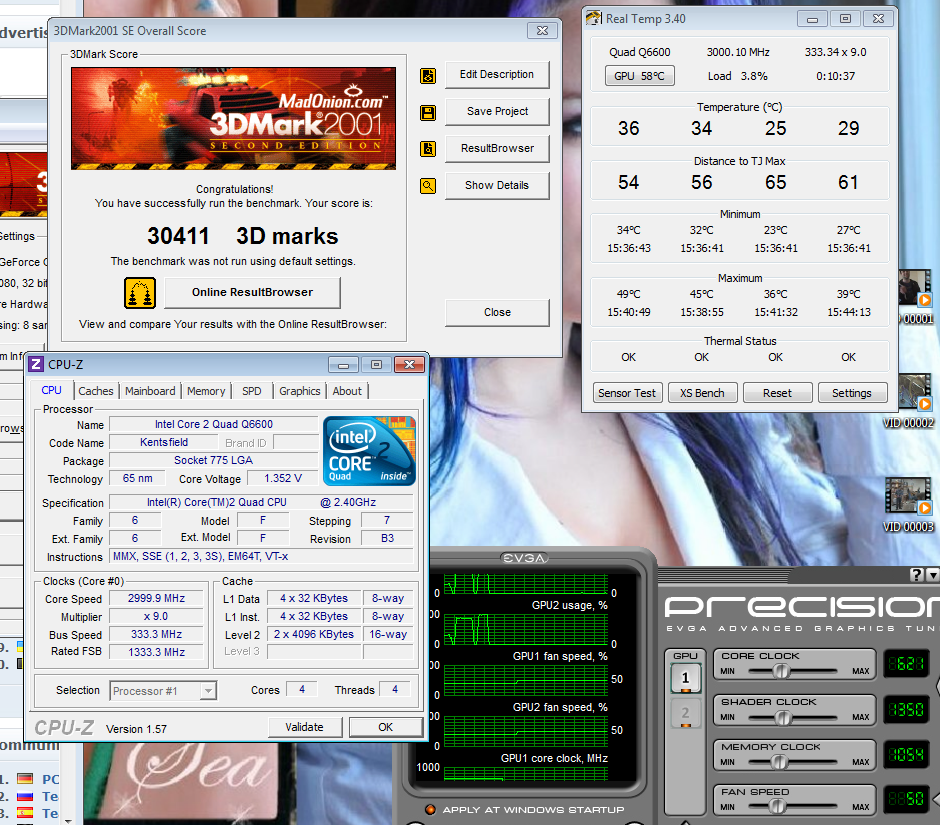Viewport: 940px width, 825px height.
Task: Click the purple Z icon in the CPU-Z title bar
Action: [x=36, y=365]
